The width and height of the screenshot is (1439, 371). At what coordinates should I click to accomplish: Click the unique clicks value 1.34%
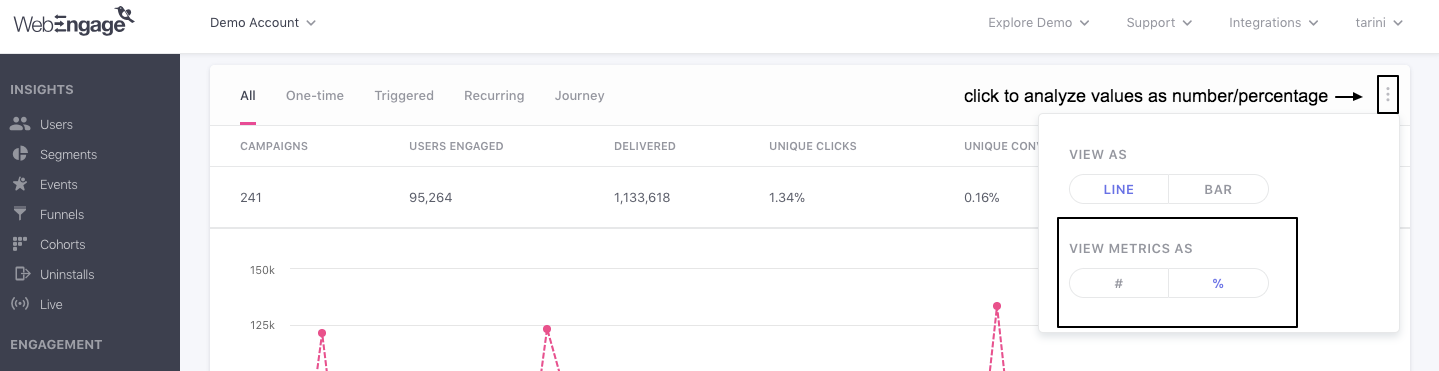[x=787, y=198]
